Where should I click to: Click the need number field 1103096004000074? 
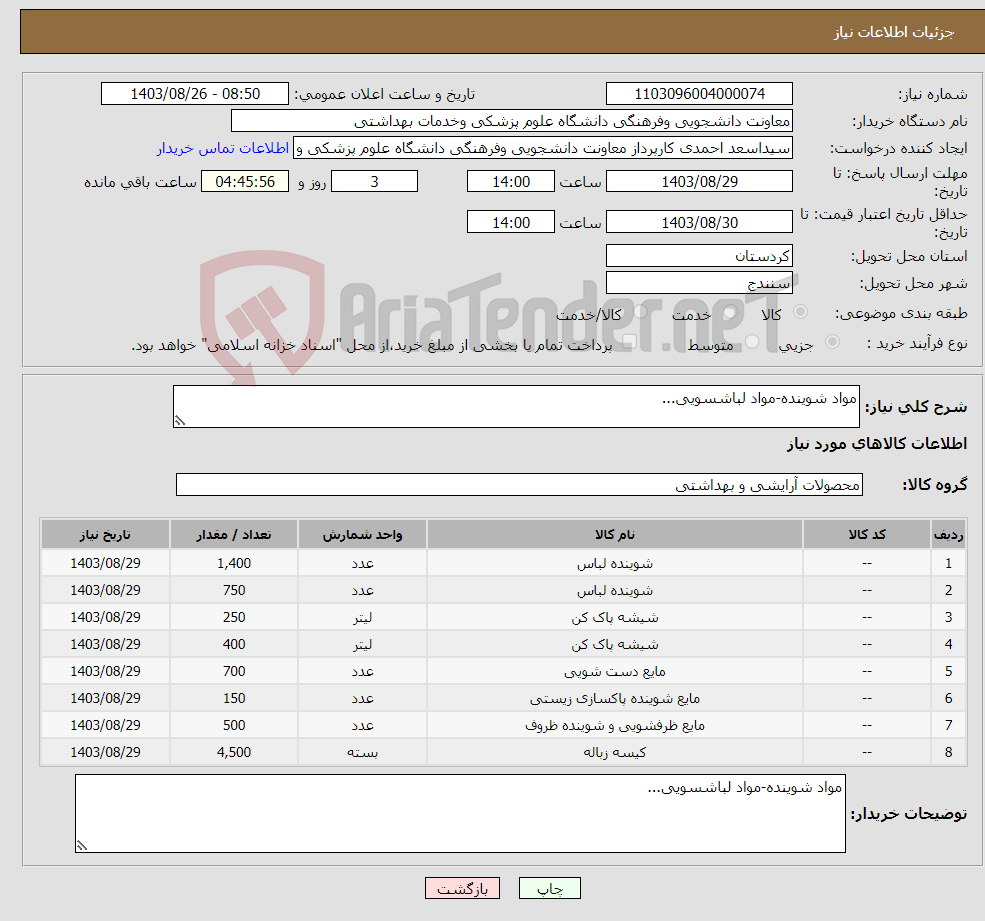699,94
